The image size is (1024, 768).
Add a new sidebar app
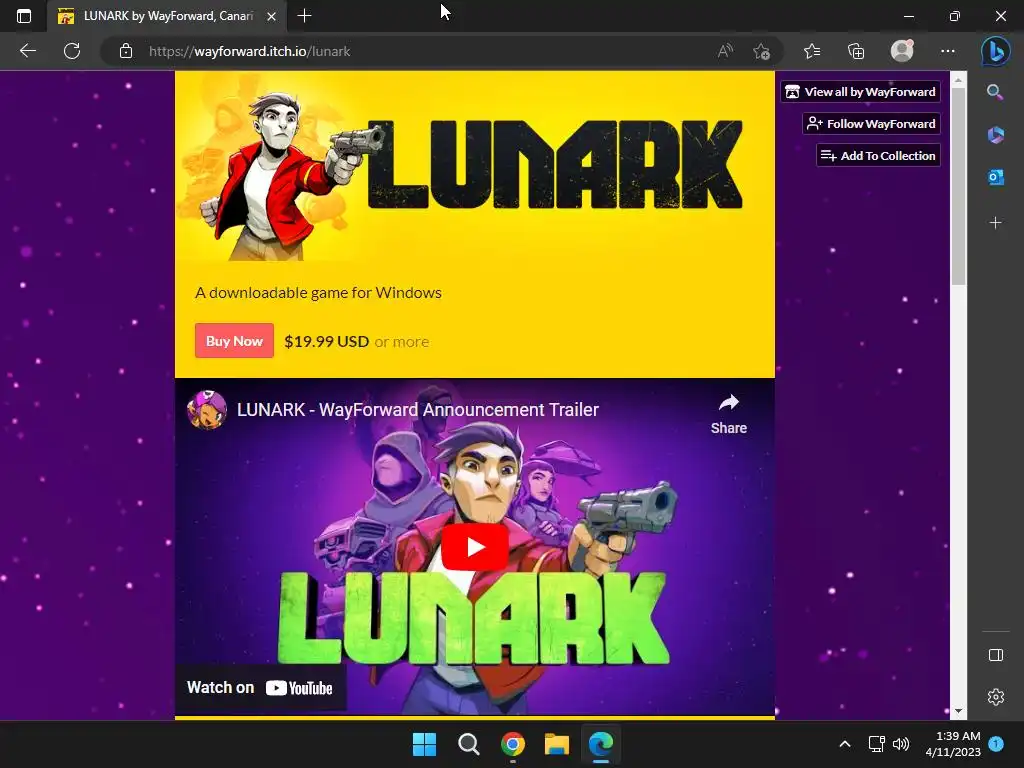pyautogui.click(x=995, y=223)
